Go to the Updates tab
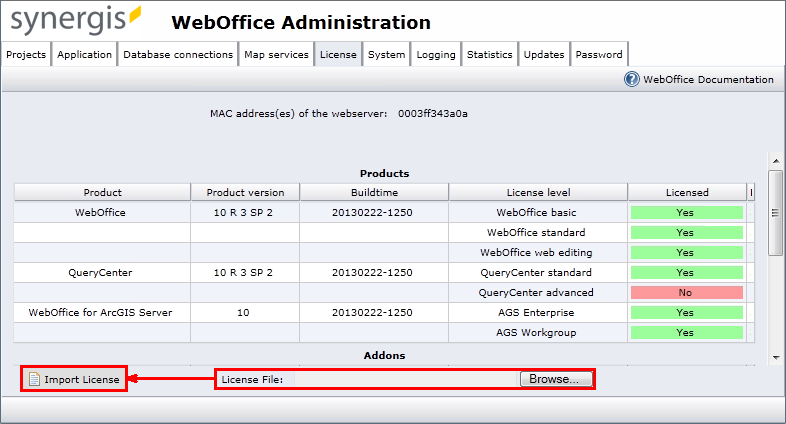The image size is (786, 424). (544, 55)
